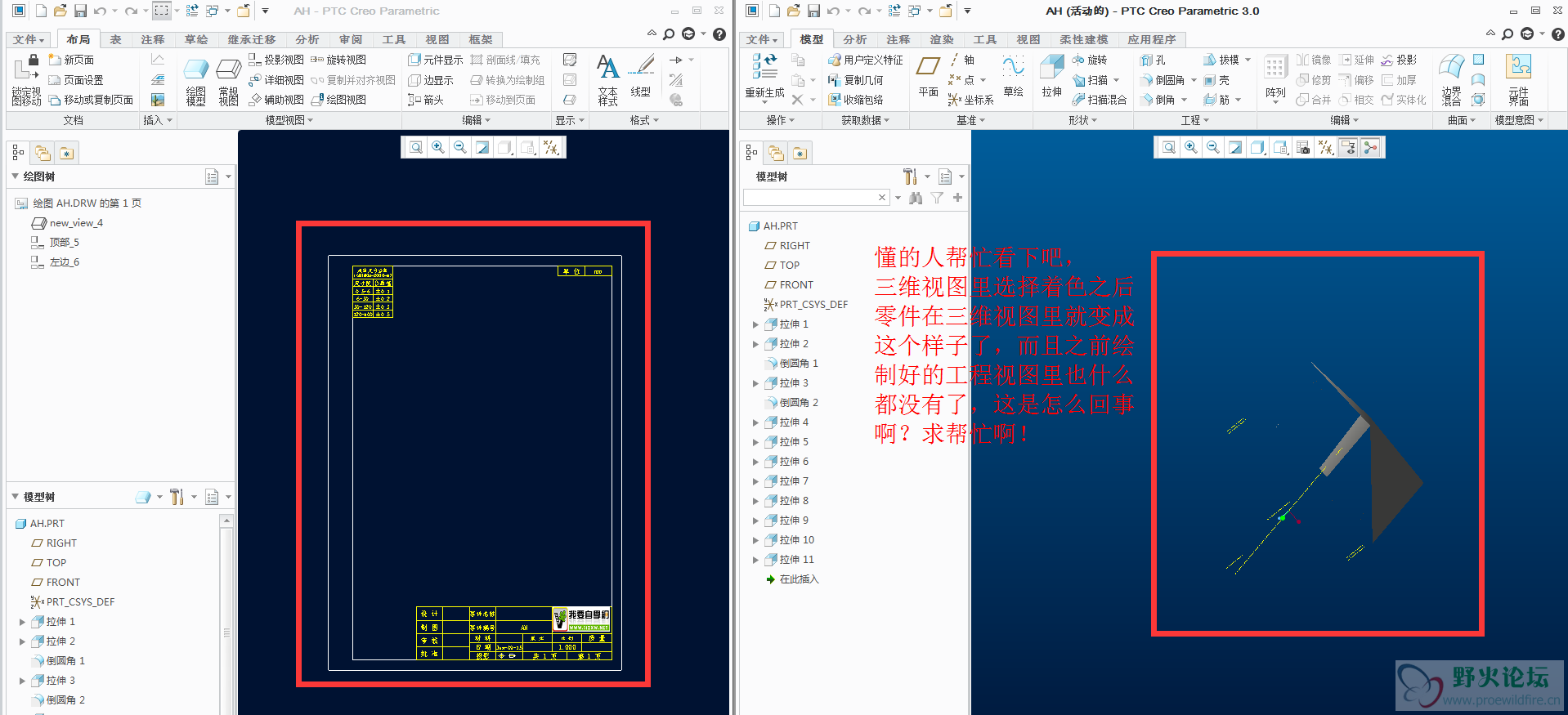Click Close-window folder icon in left quick-access bar
1568x715 pixels.
[244, 11]
